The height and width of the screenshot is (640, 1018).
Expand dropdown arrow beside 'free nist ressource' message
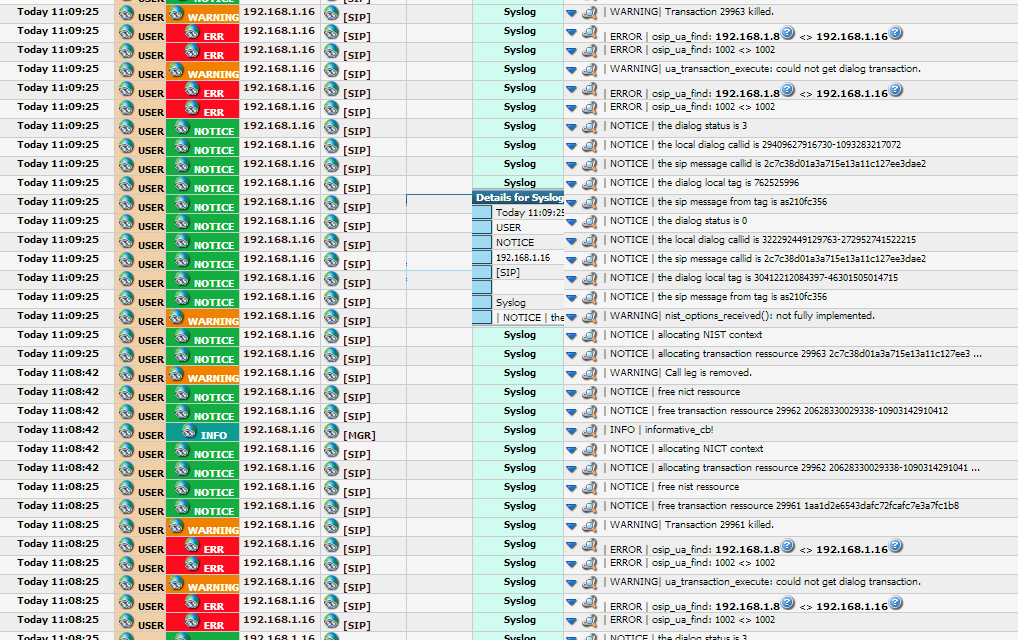571,488
